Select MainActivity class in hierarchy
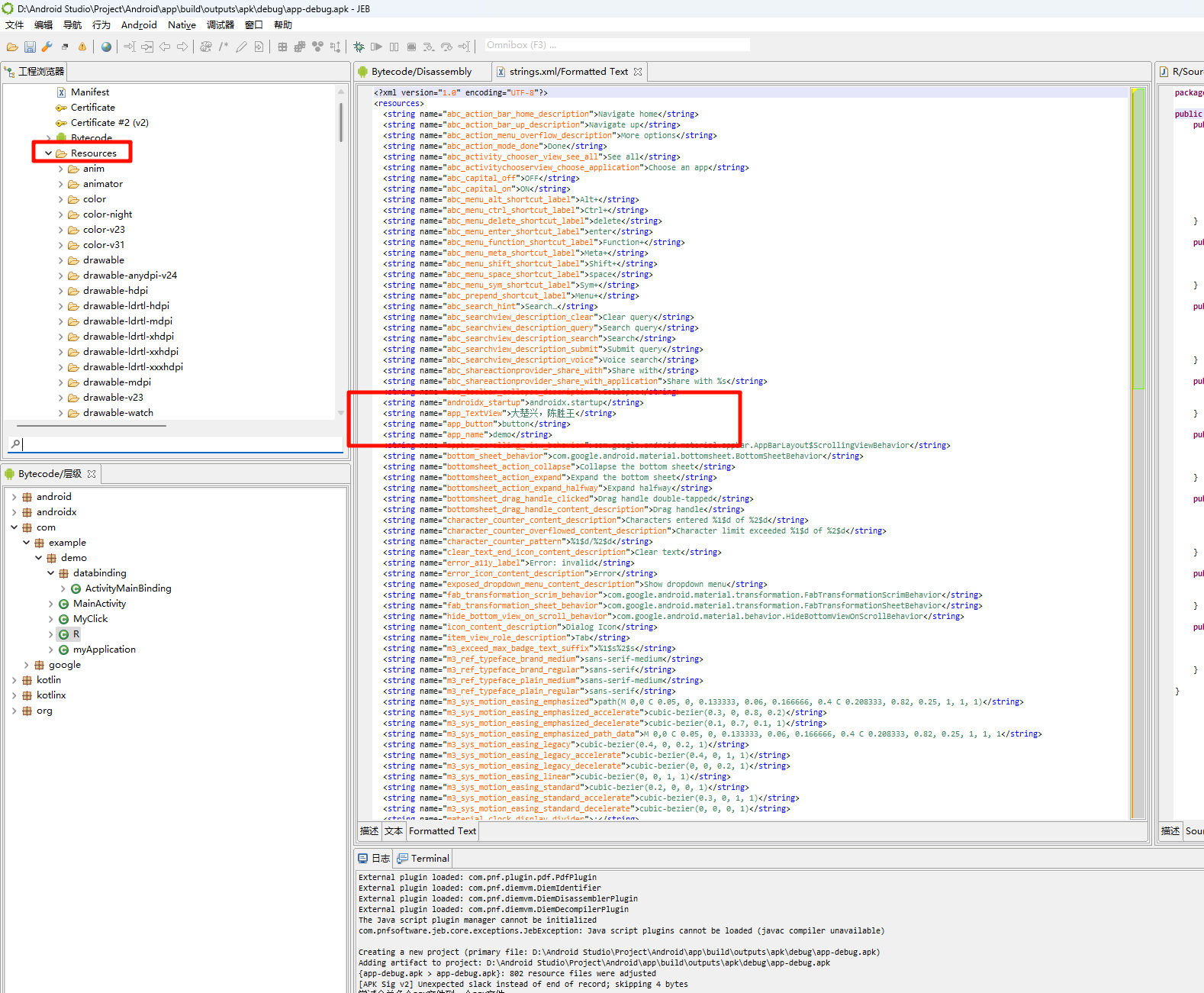This screenshot has height=993, width=1204. point(99,604)
